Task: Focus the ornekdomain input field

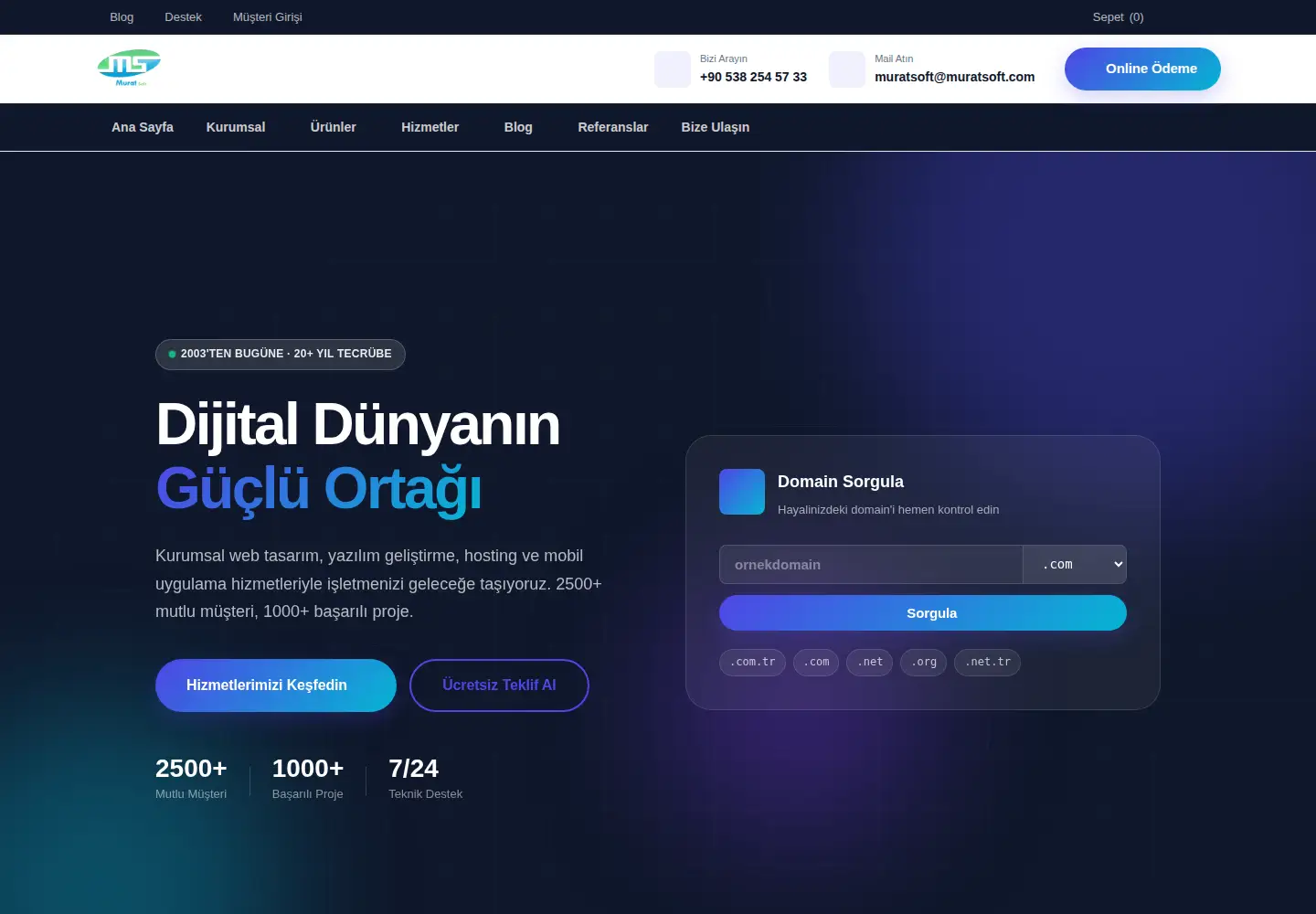Action: [871, 565]
